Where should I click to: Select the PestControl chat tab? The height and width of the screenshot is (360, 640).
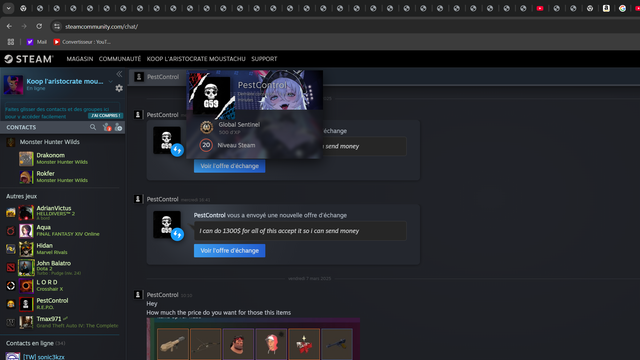[158, 77]
